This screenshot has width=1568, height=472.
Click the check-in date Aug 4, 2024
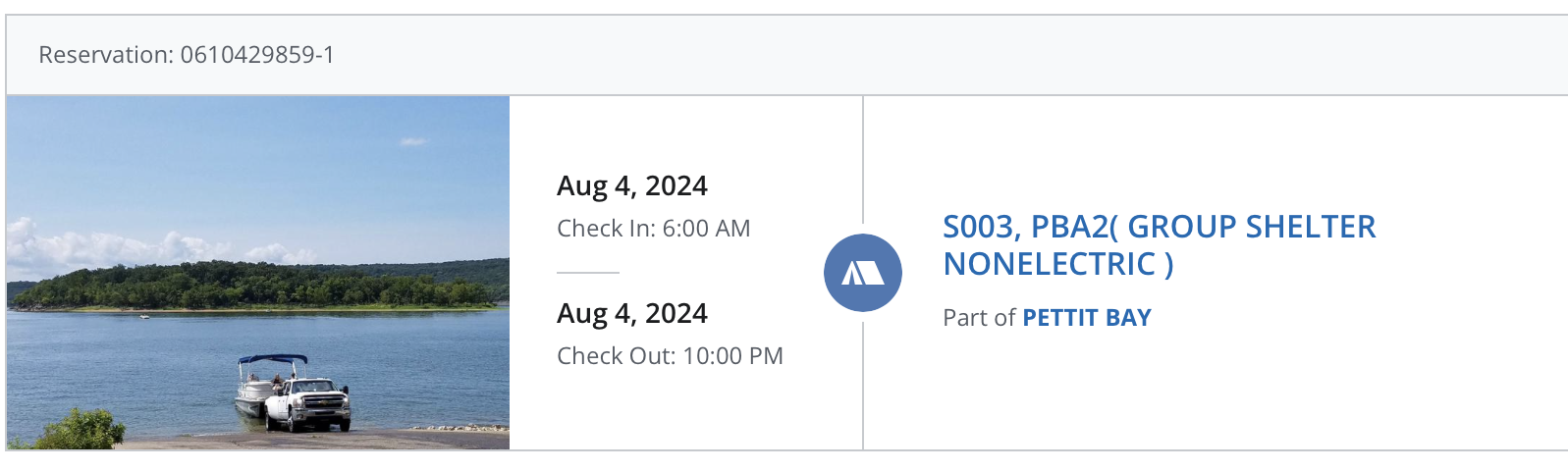tap(631, 185)
